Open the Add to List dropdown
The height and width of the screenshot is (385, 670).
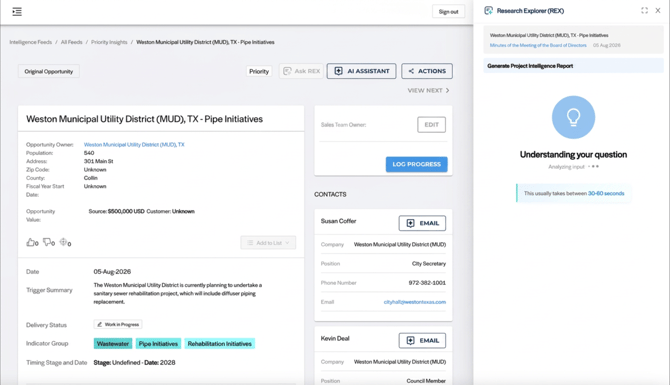pos(268,243)
